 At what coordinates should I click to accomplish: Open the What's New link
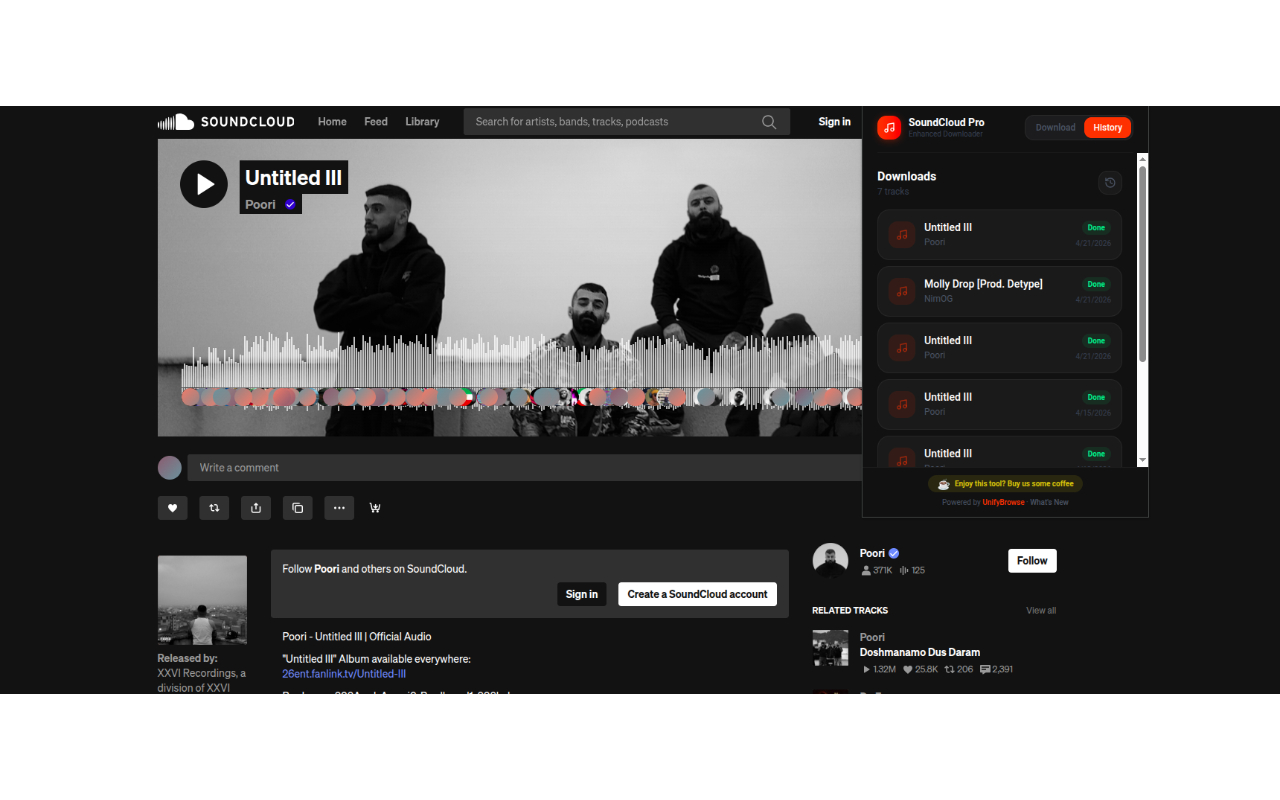pos(1049,502)
